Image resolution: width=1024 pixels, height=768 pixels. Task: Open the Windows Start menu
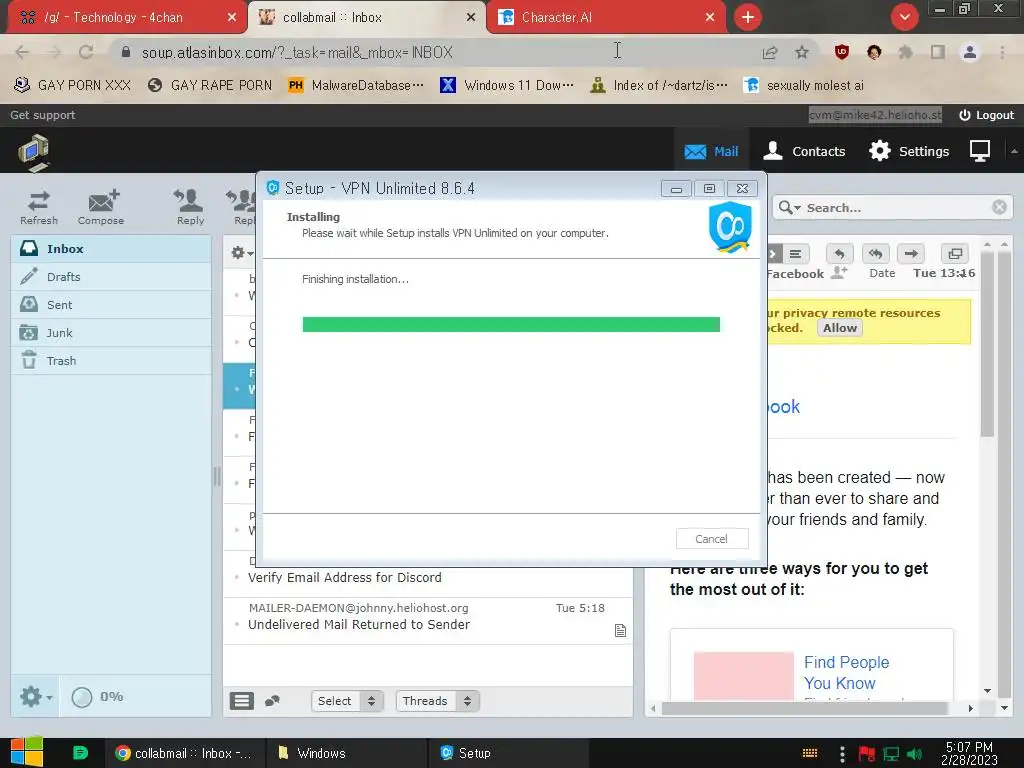27,753
